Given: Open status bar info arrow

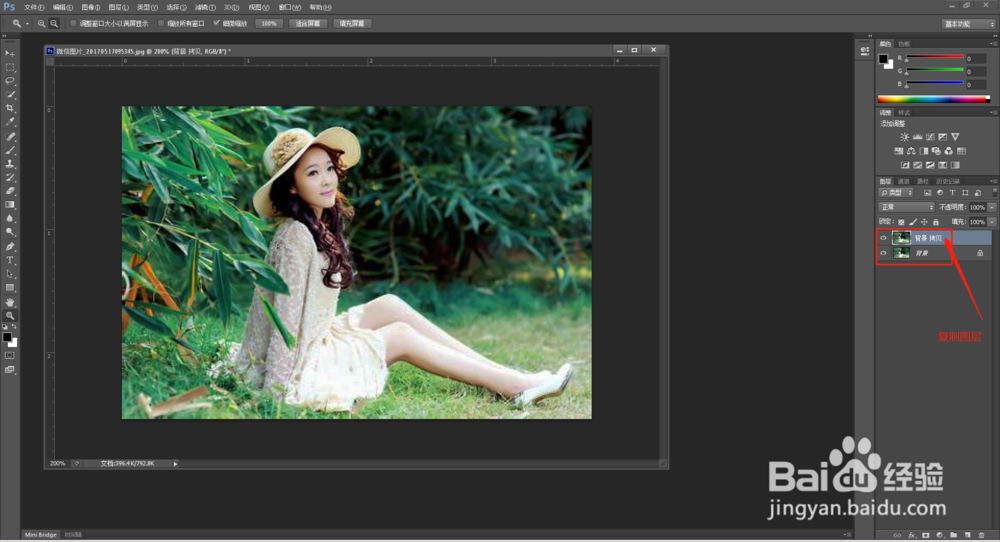Looking at the screenshot, I should [x=175, y=464].
